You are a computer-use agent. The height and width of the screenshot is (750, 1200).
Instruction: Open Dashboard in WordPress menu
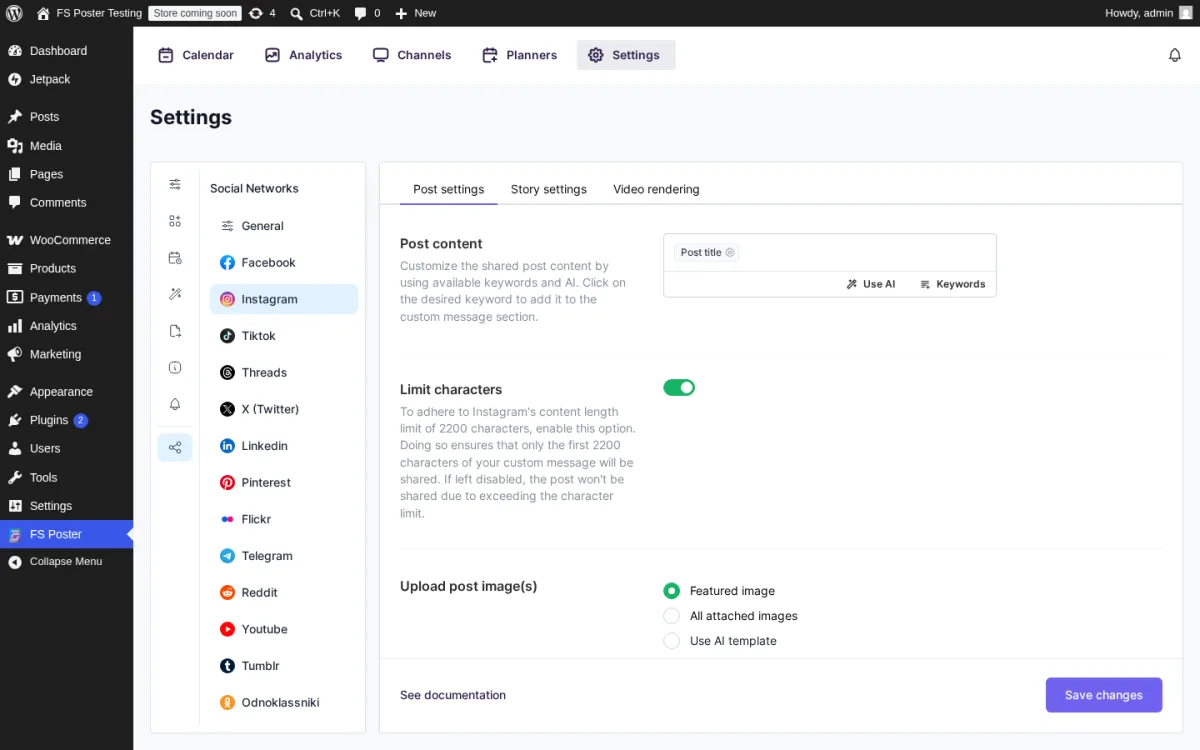pos(66,51)
